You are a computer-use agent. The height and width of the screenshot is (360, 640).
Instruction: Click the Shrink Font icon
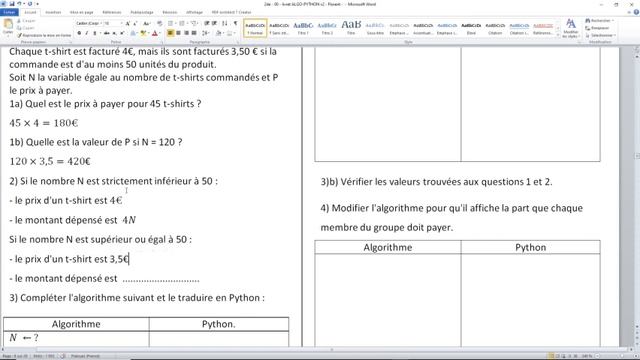135,24
